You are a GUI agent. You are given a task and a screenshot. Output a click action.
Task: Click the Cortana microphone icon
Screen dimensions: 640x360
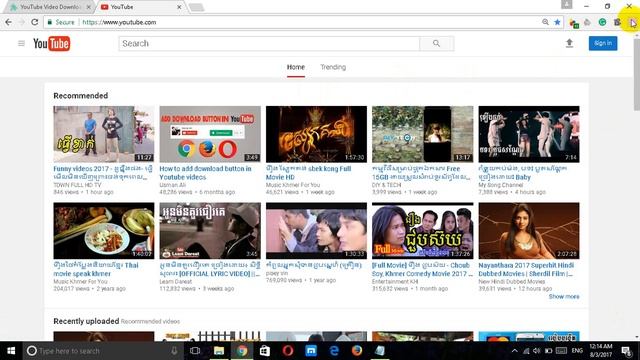click(x=174, y=351)
